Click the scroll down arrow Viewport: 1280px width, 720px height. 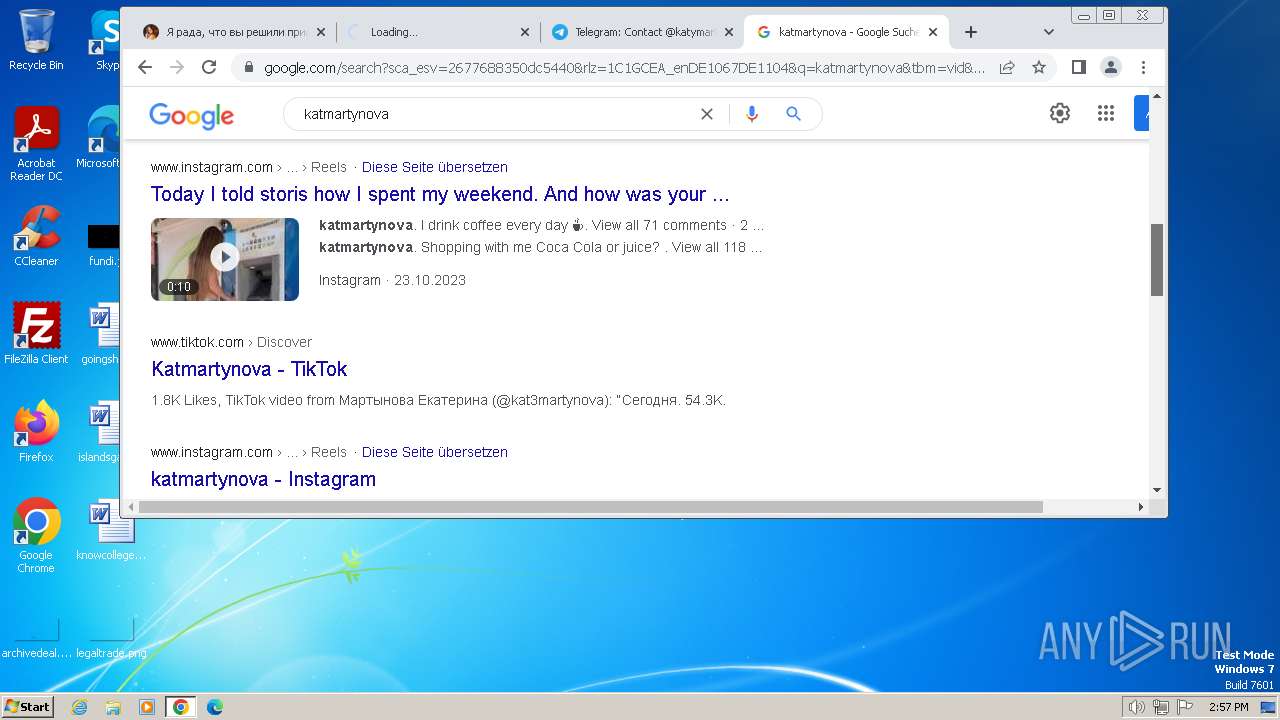point(1157,490)
